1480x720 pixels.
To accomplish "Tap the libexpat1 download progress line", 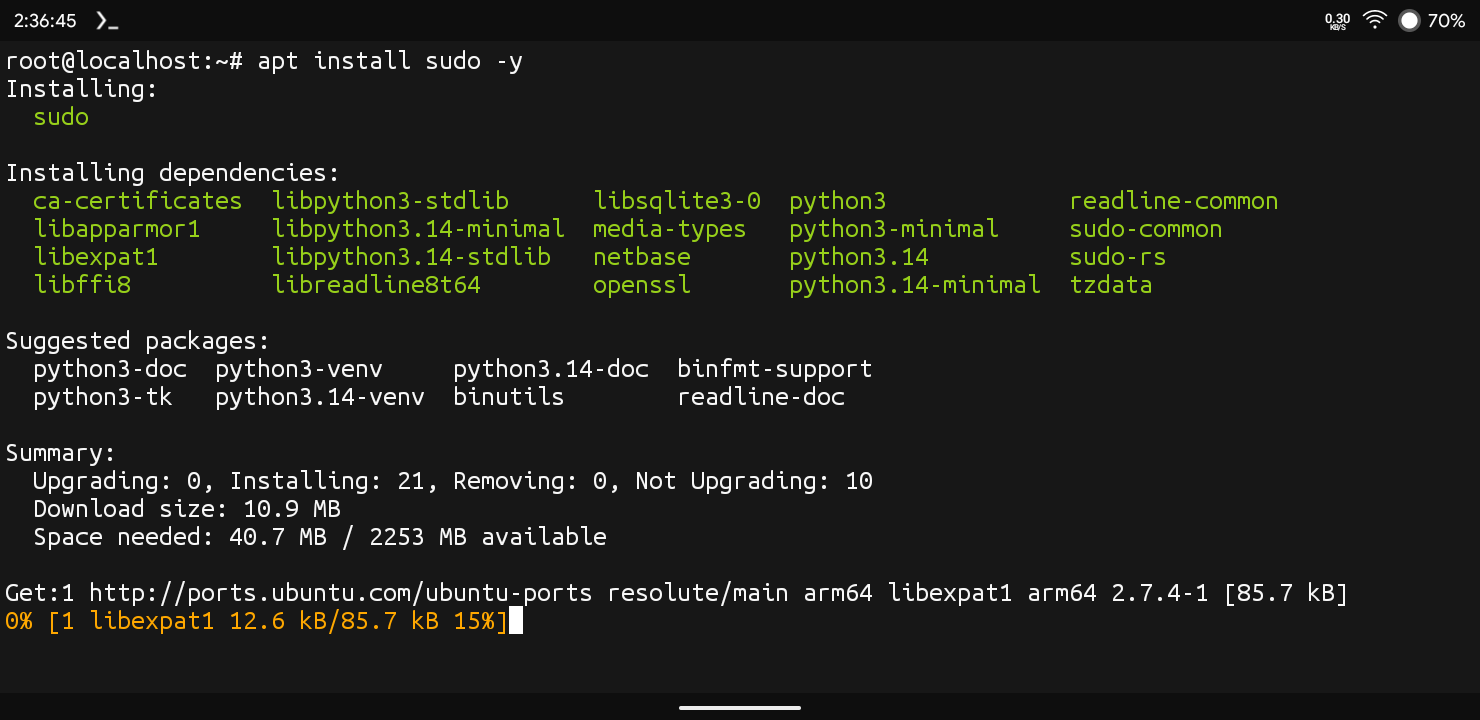I will (x=257, y=621).
